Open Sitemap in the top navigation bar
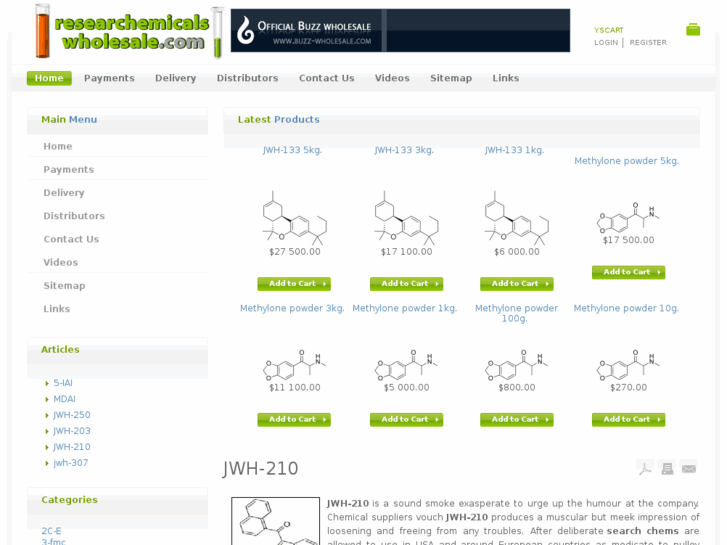The height and width of the screenshot is (545, 727). (x=451, y=78)
